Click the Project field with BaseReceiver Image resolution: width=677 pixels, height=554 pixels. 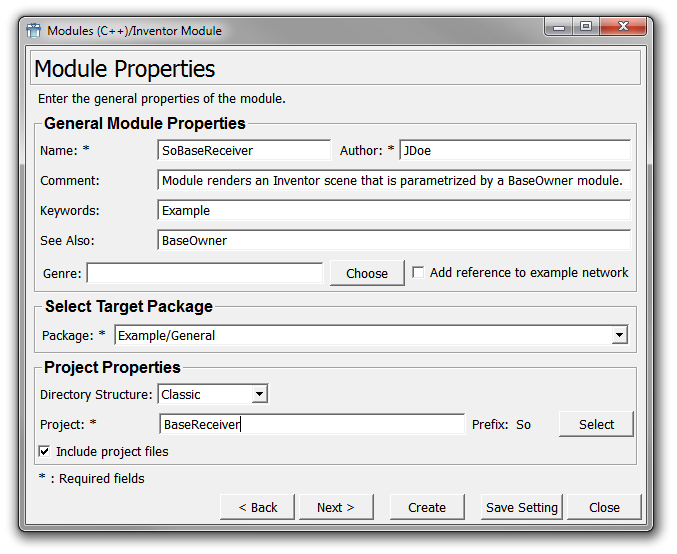point(312,424)
